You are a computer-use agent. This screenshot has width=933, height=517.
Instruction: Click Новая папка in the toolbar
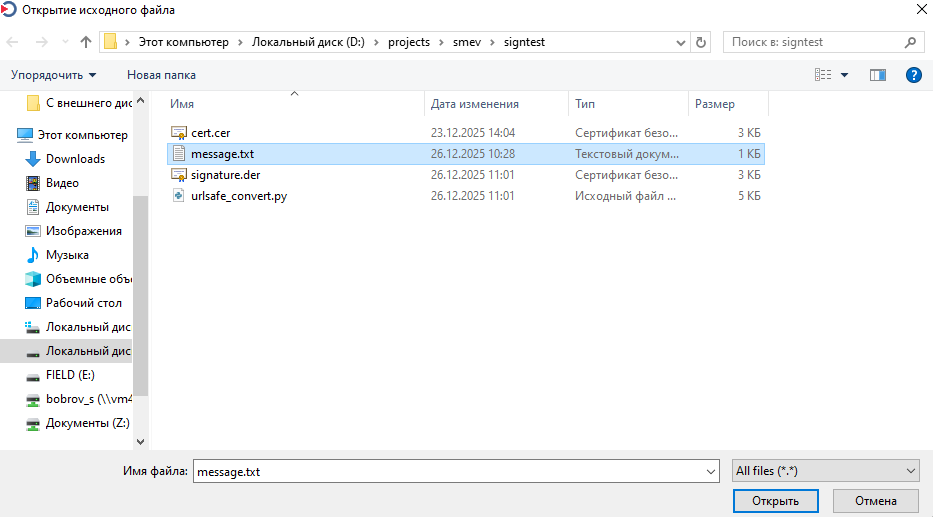161,75
